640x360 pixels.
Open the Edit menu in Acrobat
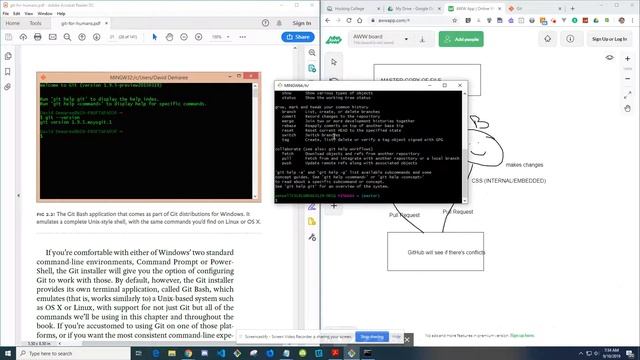(x=16, y=13)
